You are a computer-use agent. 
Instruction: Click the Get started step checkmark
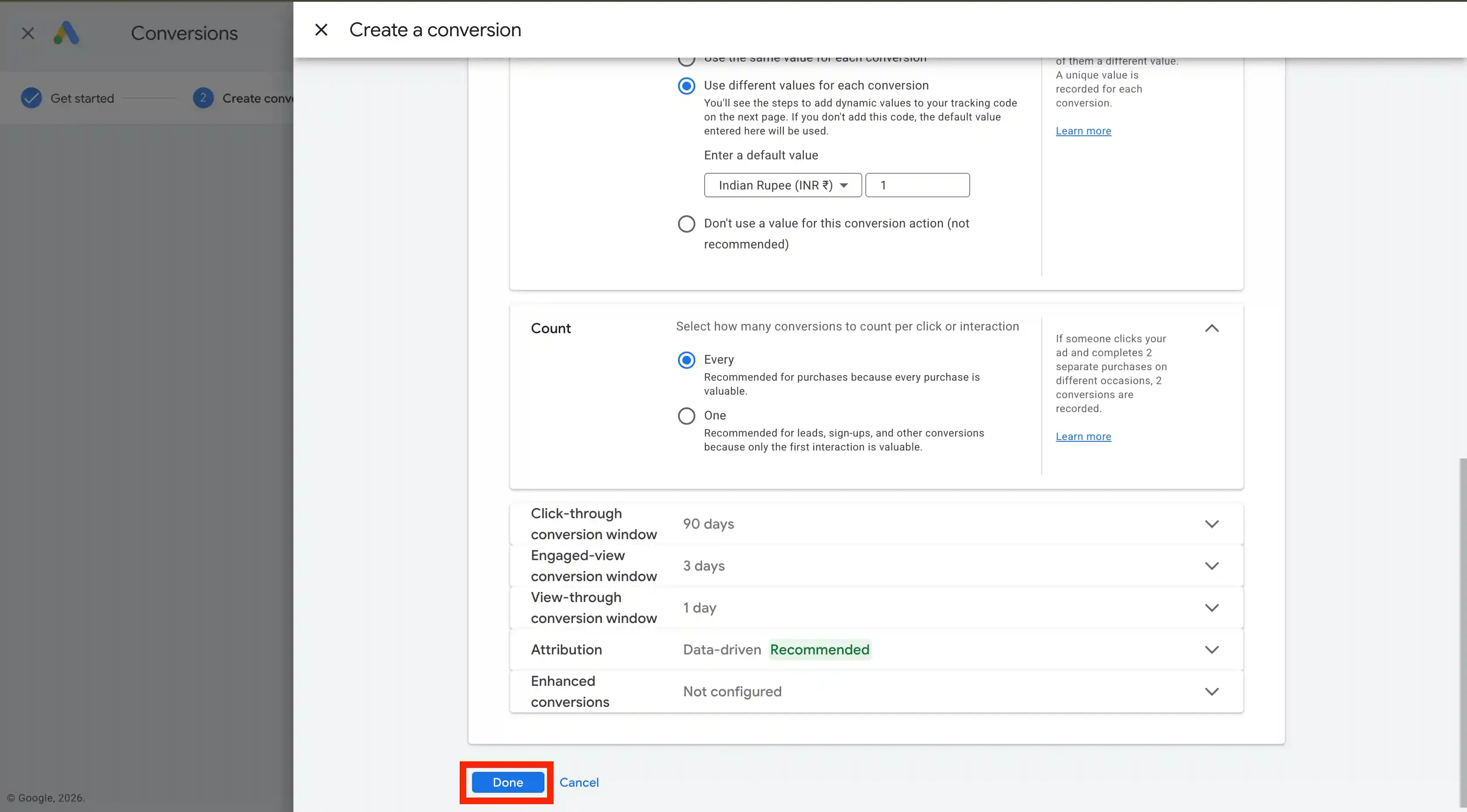[x=31, y=98]
